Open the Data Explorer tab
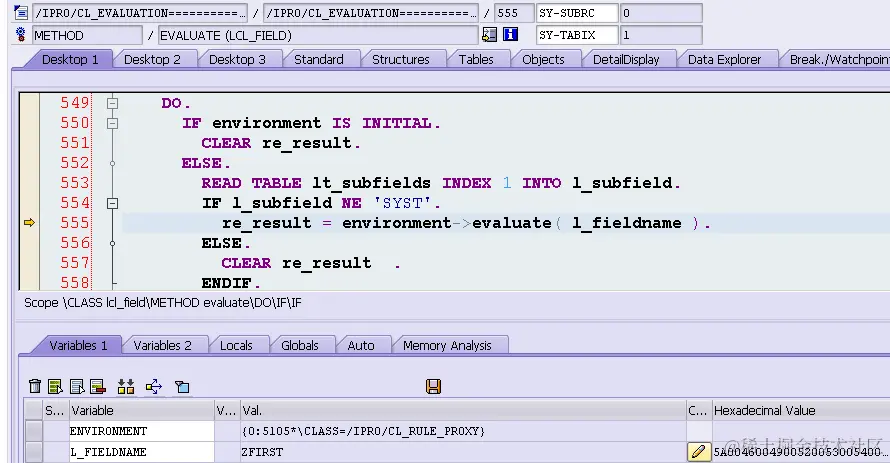 pos(724,60)
